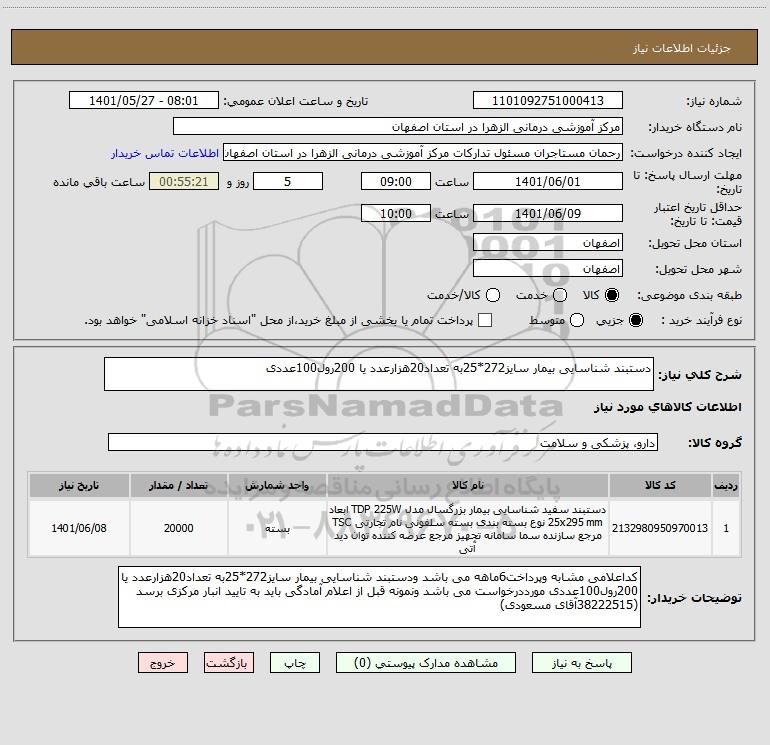Click the شرح کلی نیاز description box
Screen dimensions: 770x745
tap(379, 374)
